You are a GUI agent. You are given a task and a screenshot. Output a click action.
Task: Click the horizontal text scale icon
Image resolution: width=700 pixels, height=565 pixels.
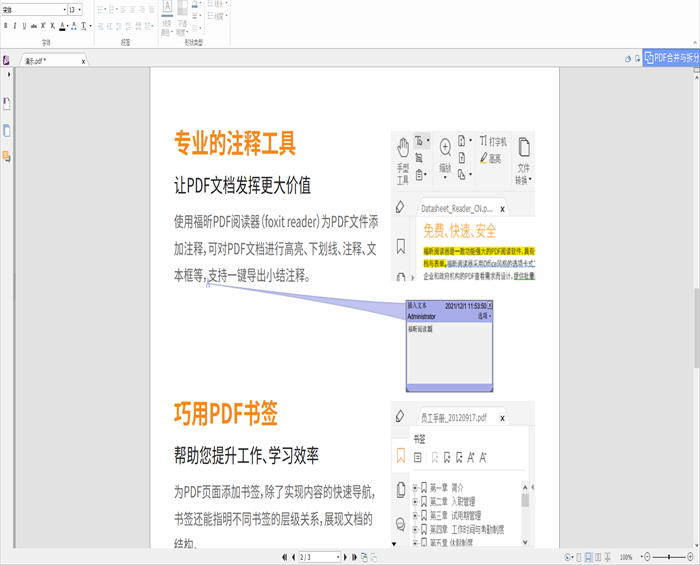83,26
